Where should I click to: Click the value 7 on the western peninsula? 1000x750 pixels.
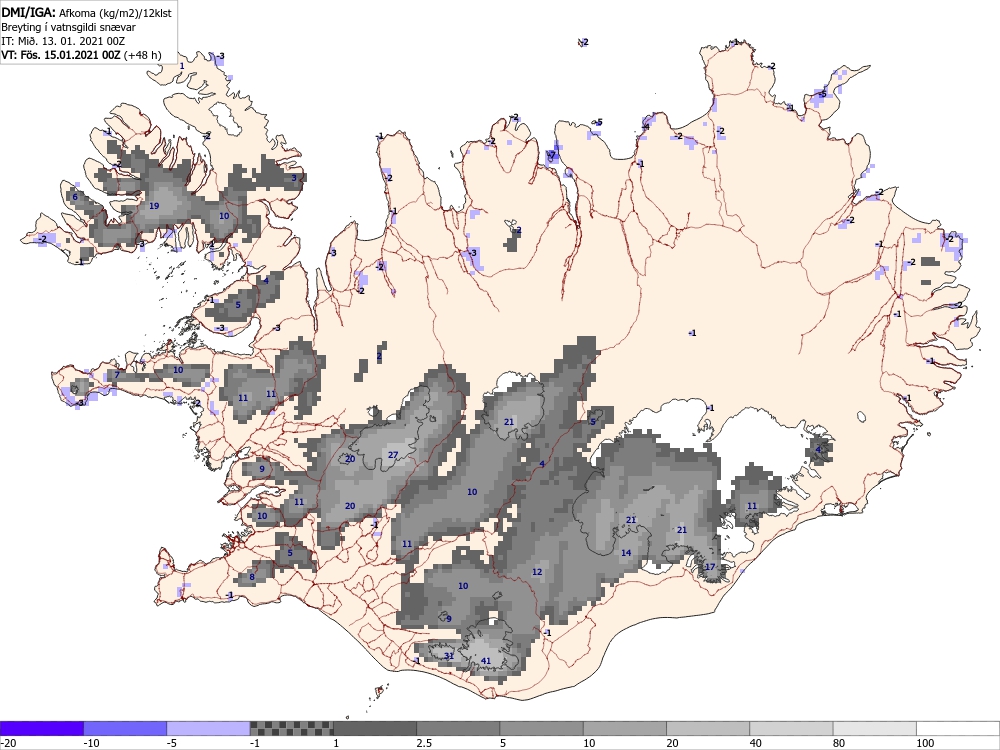tap(117, 375)
